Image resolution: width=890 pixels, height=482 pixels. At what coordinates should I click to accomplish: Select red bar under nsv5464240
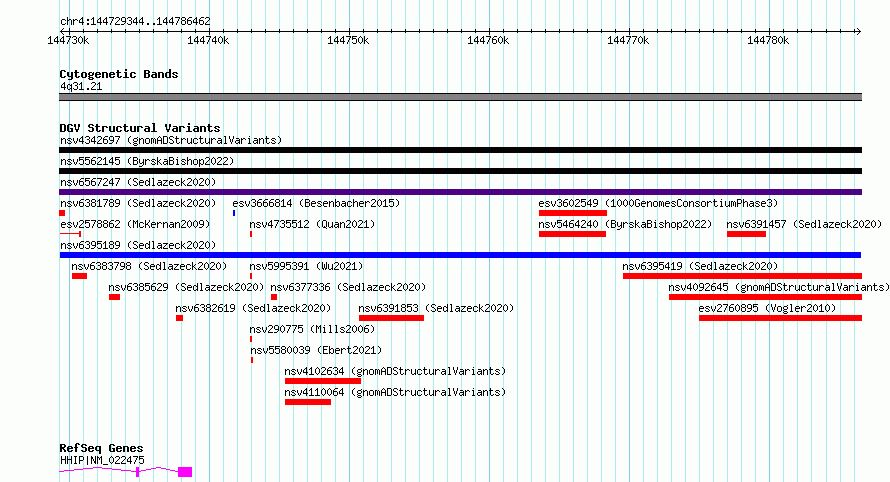(x=572, y=234)
